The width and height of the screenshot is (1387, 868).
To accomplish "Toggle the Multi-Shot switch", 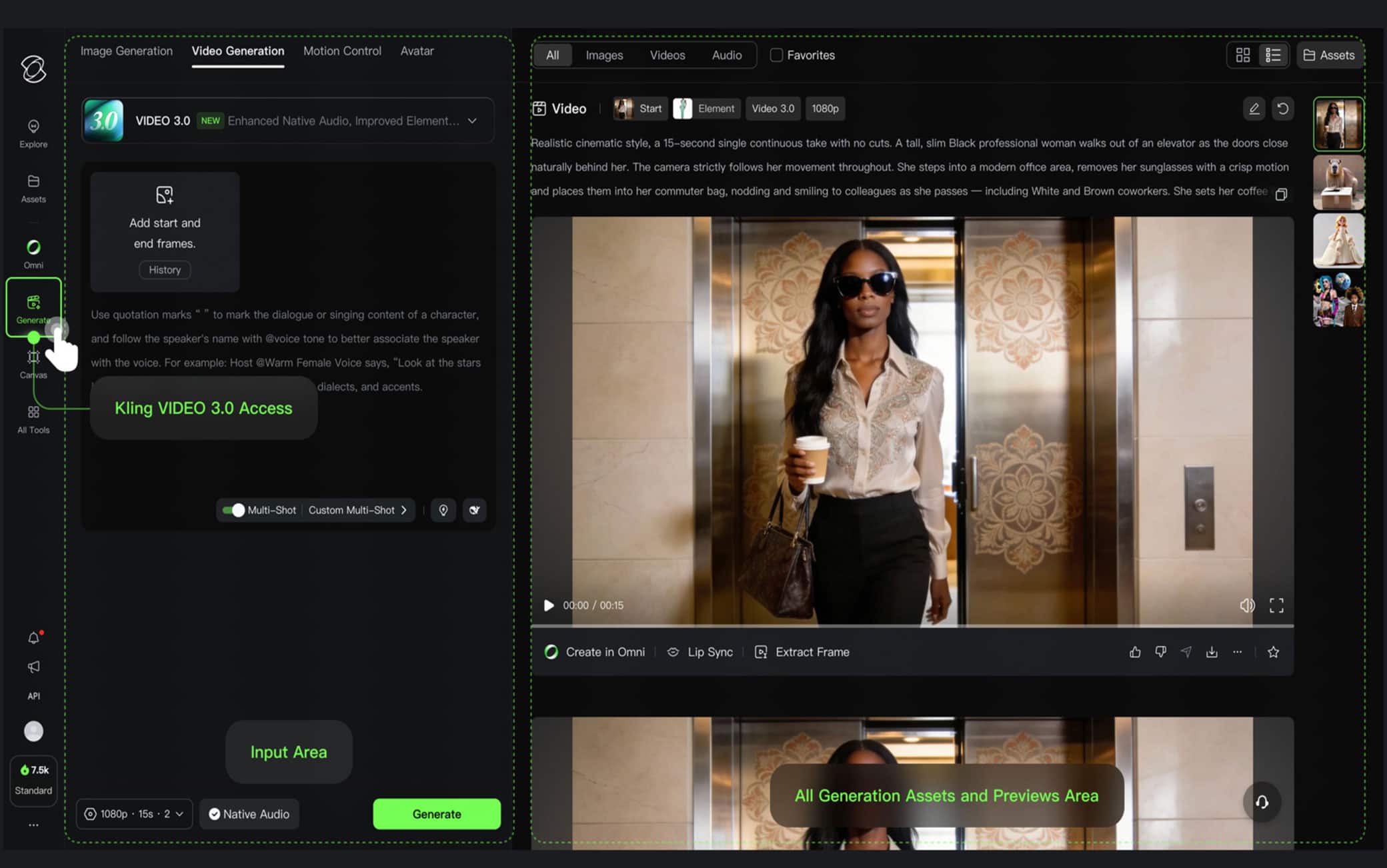I will (x=233, y=510).
